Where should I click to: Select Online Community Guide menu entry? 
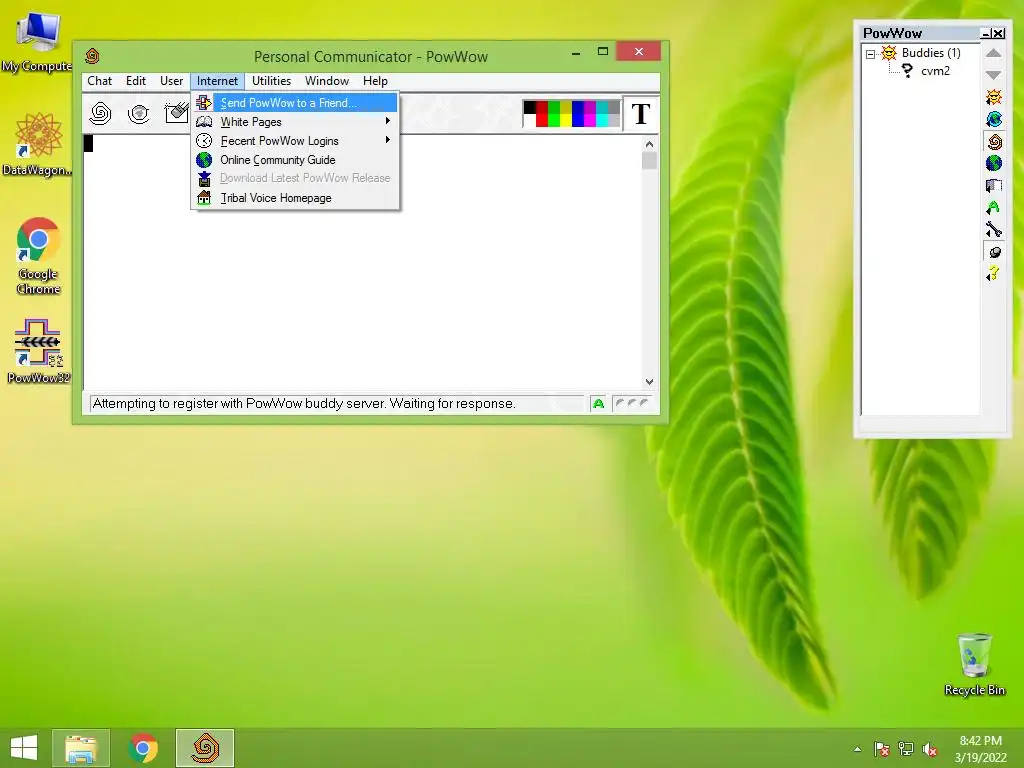(x=295, y=159)
